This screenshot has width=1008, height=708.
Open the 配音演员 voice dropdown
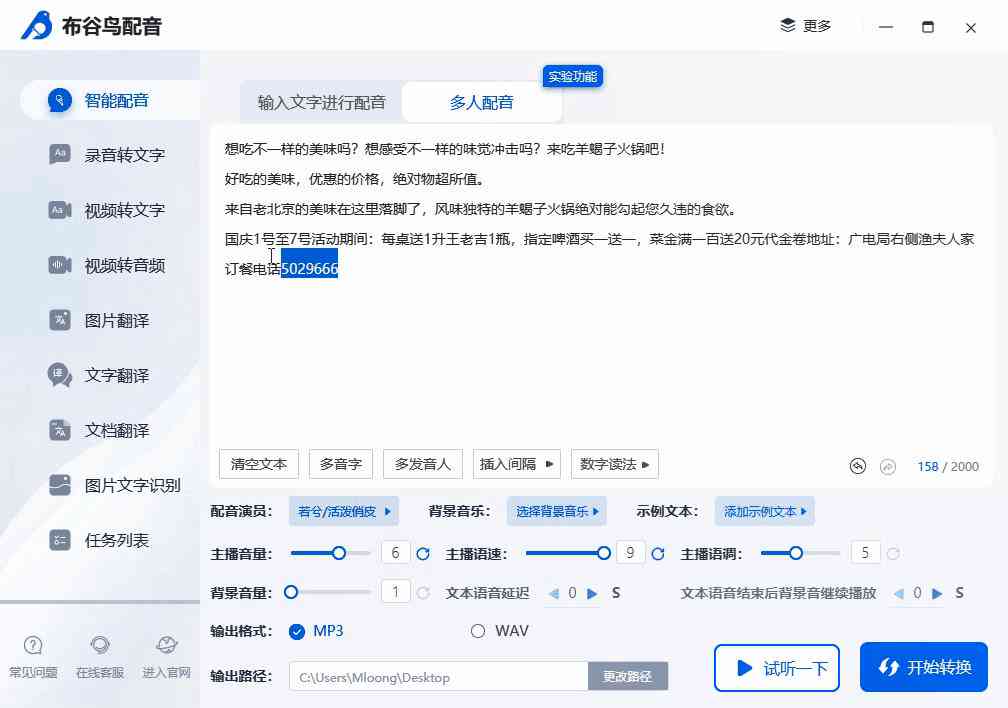(344, 511)
